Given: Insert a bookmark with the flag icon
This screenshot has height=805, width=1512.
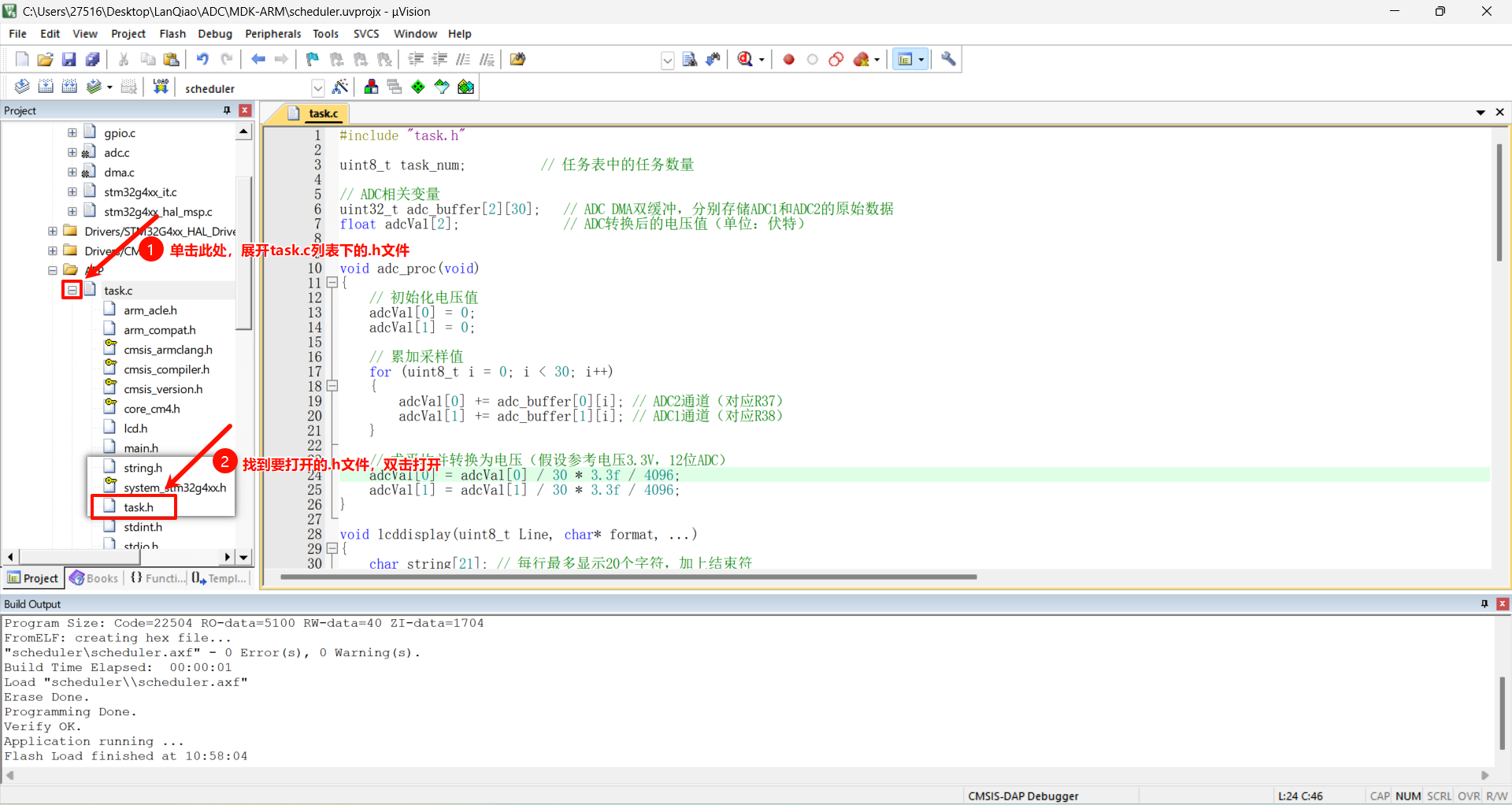Looking at the screenshot, I should click(x=313, y=59).
